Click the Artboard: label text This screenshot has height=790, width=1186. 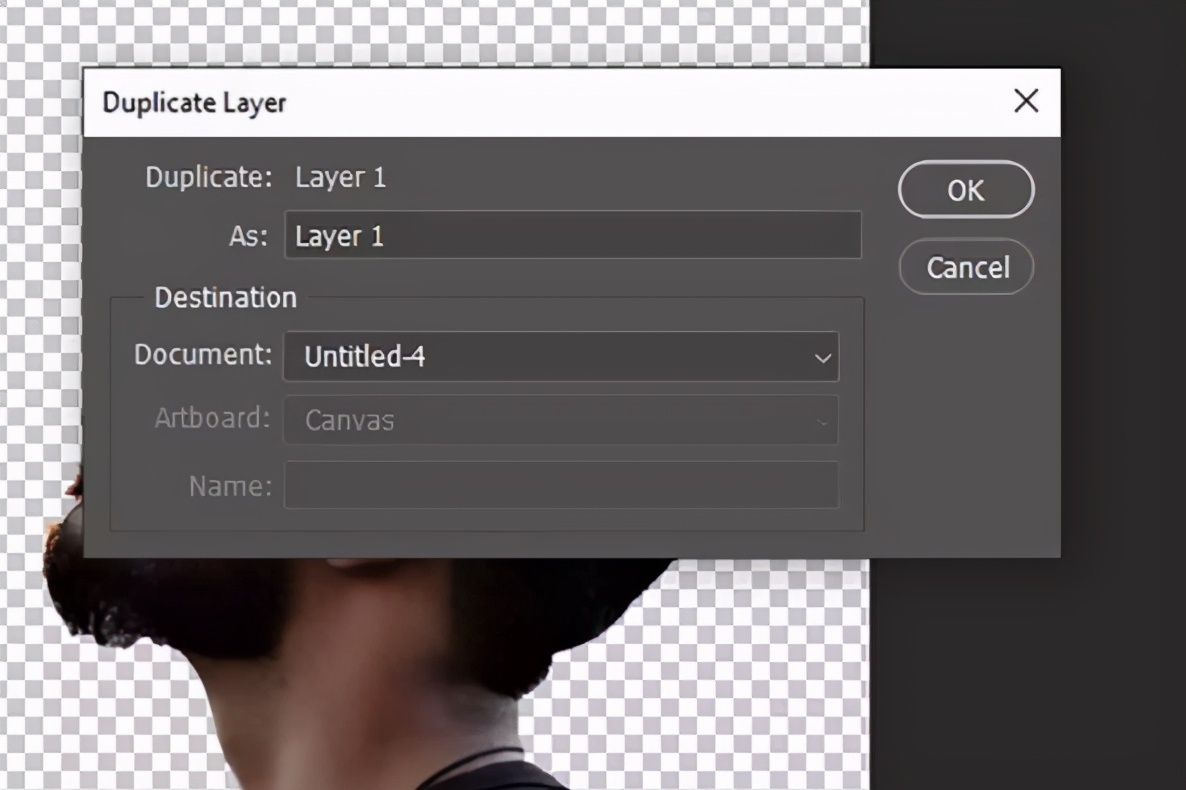(x=212, y=418)
